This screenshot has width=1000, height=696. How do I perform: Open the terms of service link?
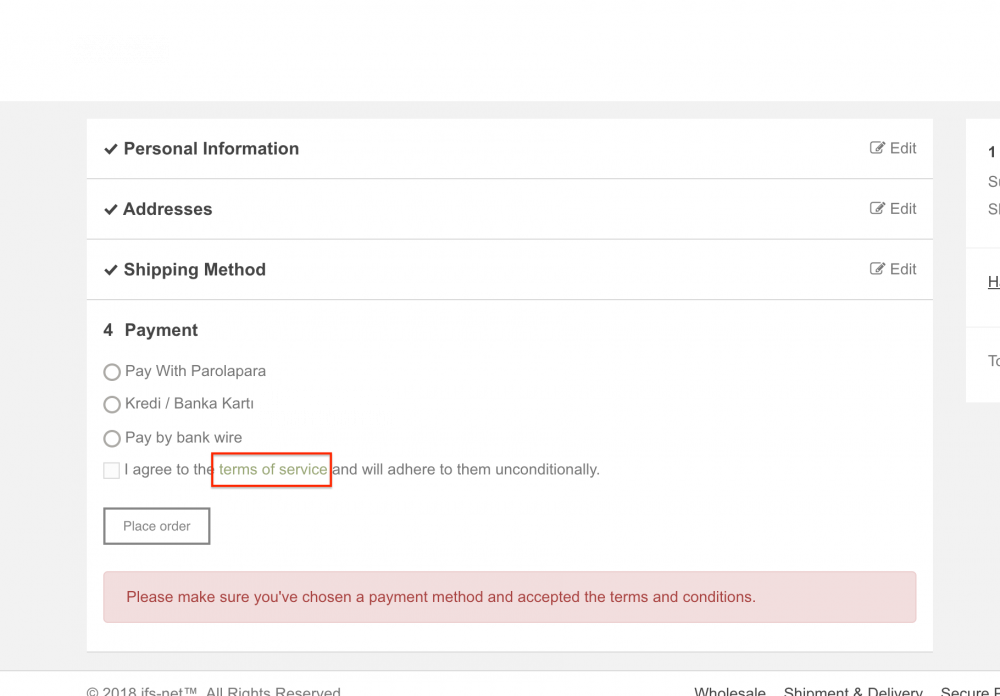pyautogui.click(x=273, y=470)
